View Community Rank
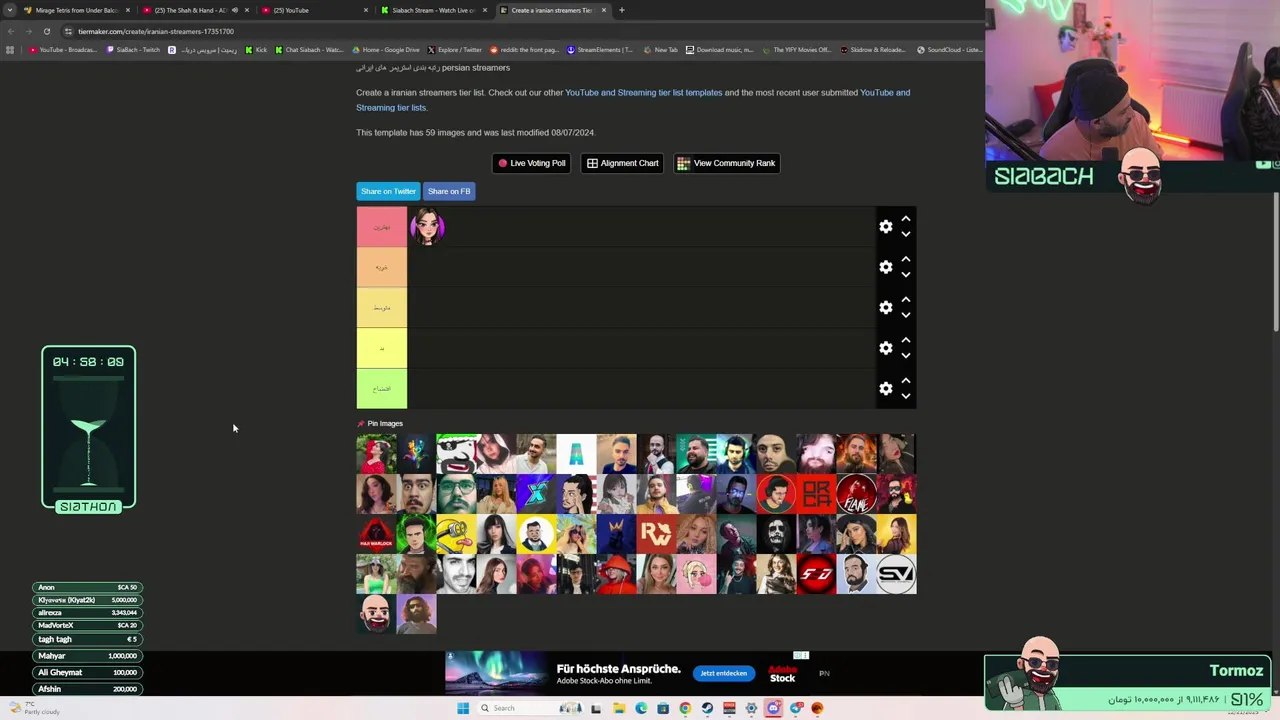This screenshot has height=720, width=1280. click(726, 163)
